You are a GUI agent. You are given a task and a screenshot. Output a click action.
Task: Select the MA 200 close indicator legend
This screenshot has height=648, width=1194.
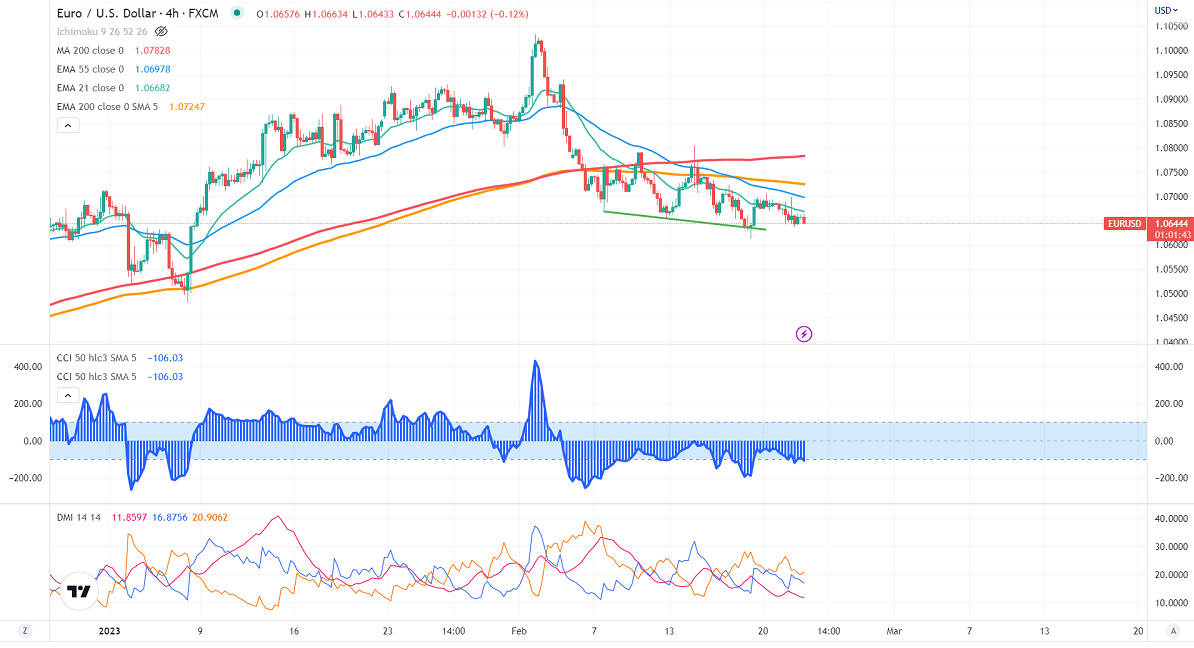point(90,50)
